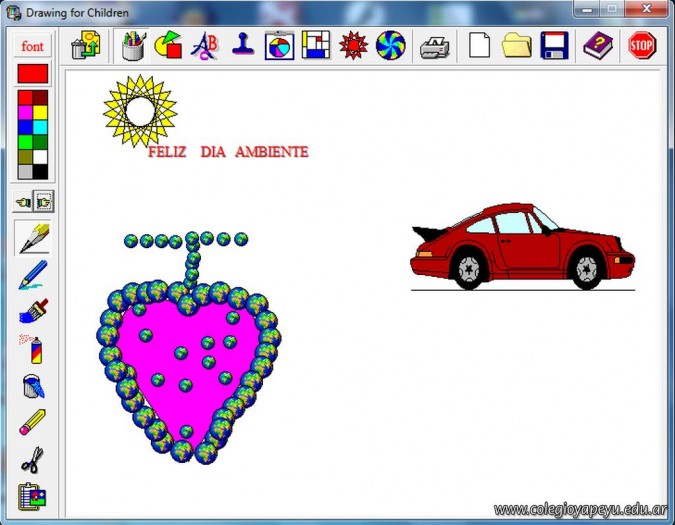
Task: Click the red starburst effects icon
Action: pyautogui.click(x=353, y=45)
